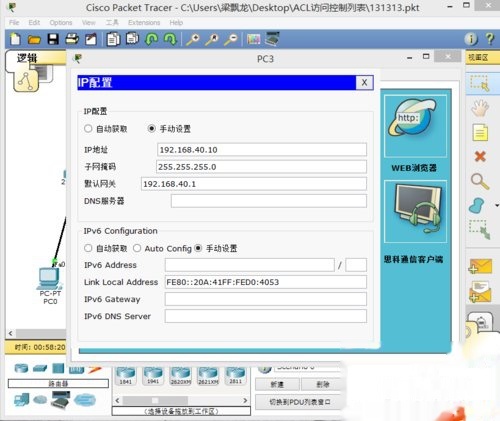Click the Undo green arrow icon

152,39
